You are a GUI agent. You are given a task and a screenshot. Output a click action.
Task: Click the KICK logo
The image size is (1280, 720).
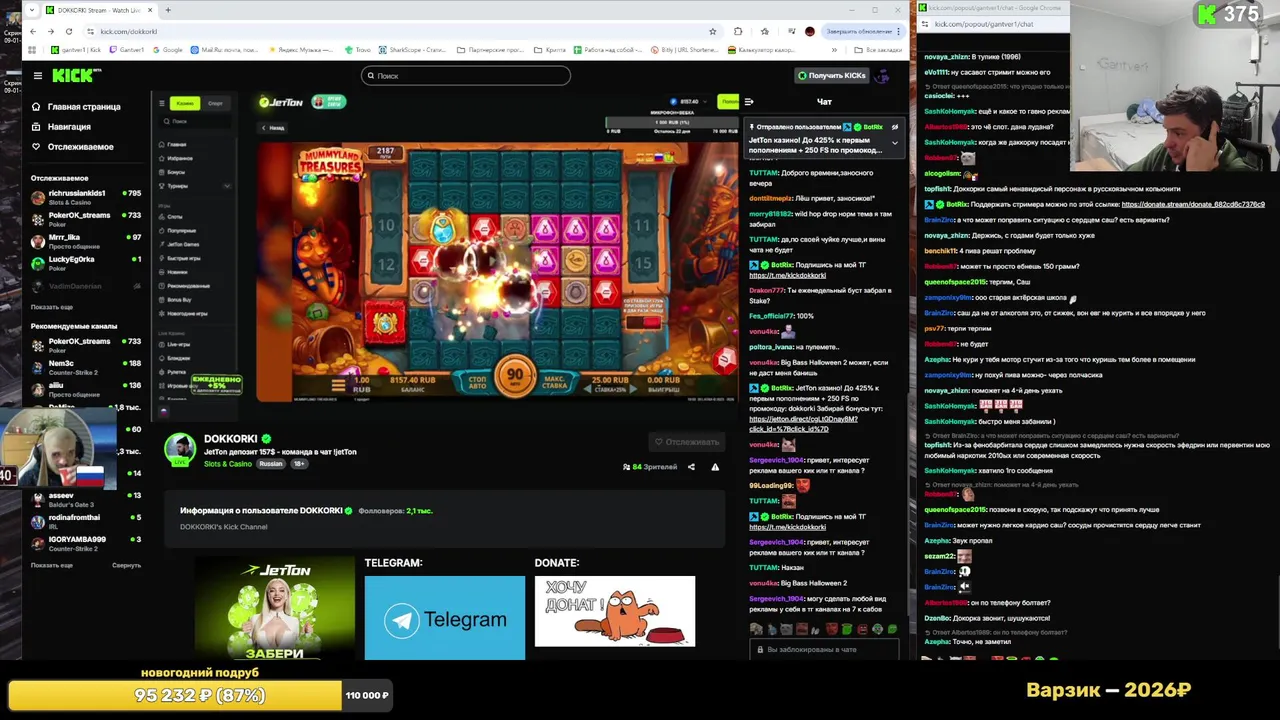coord(76,75)
